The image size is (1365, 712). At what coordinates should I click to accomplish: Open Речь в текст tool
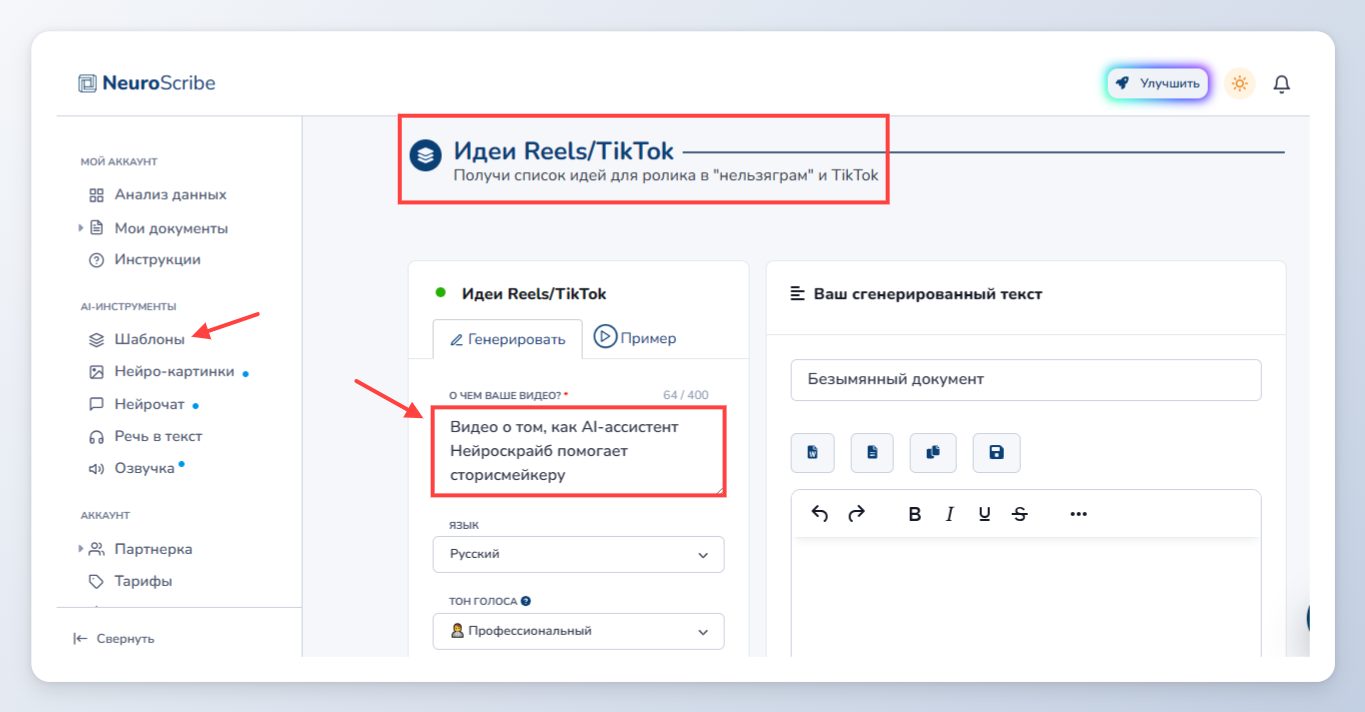158,437
